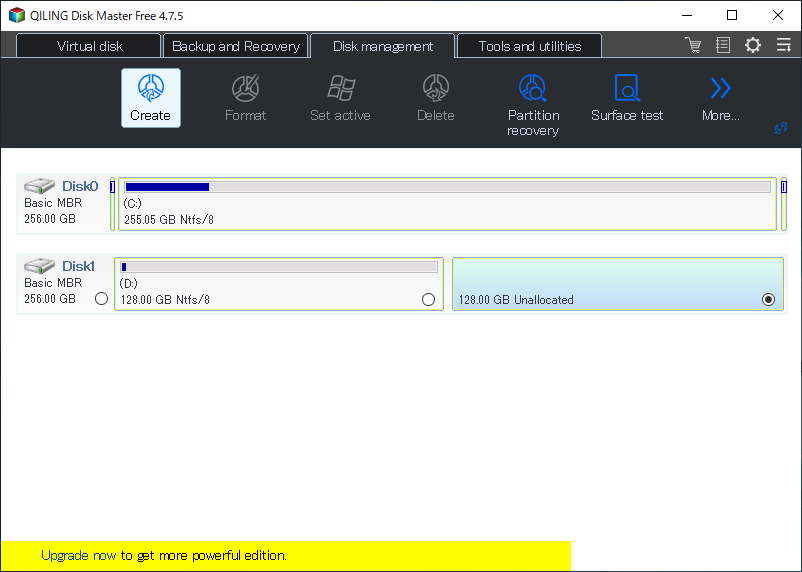Open Partition recovery
This screenshot has width=802, height=572.
click(533, 105)
